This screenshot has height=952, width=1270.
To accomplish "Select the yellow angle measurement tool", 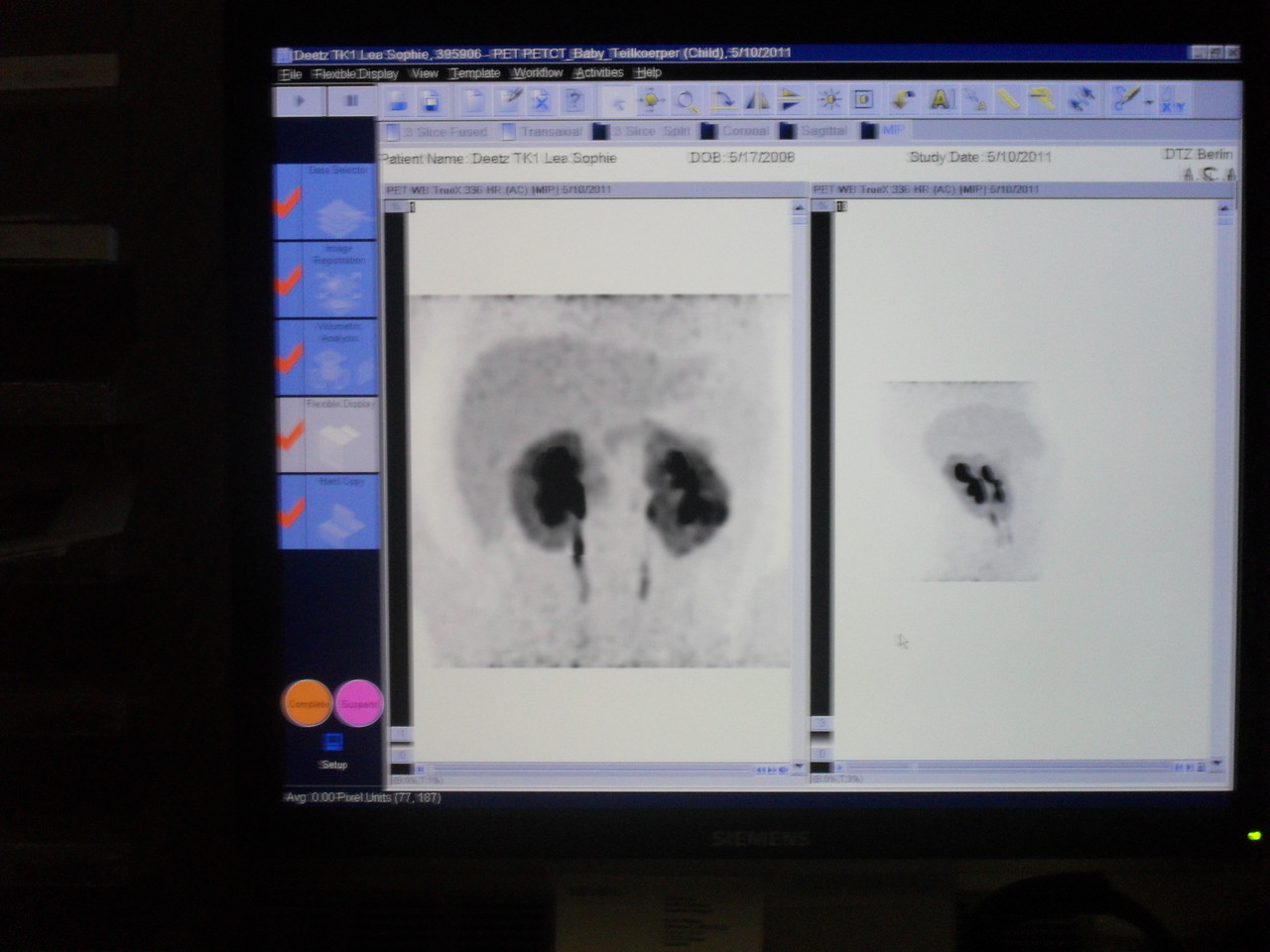I will click(x=1042, y=99).
